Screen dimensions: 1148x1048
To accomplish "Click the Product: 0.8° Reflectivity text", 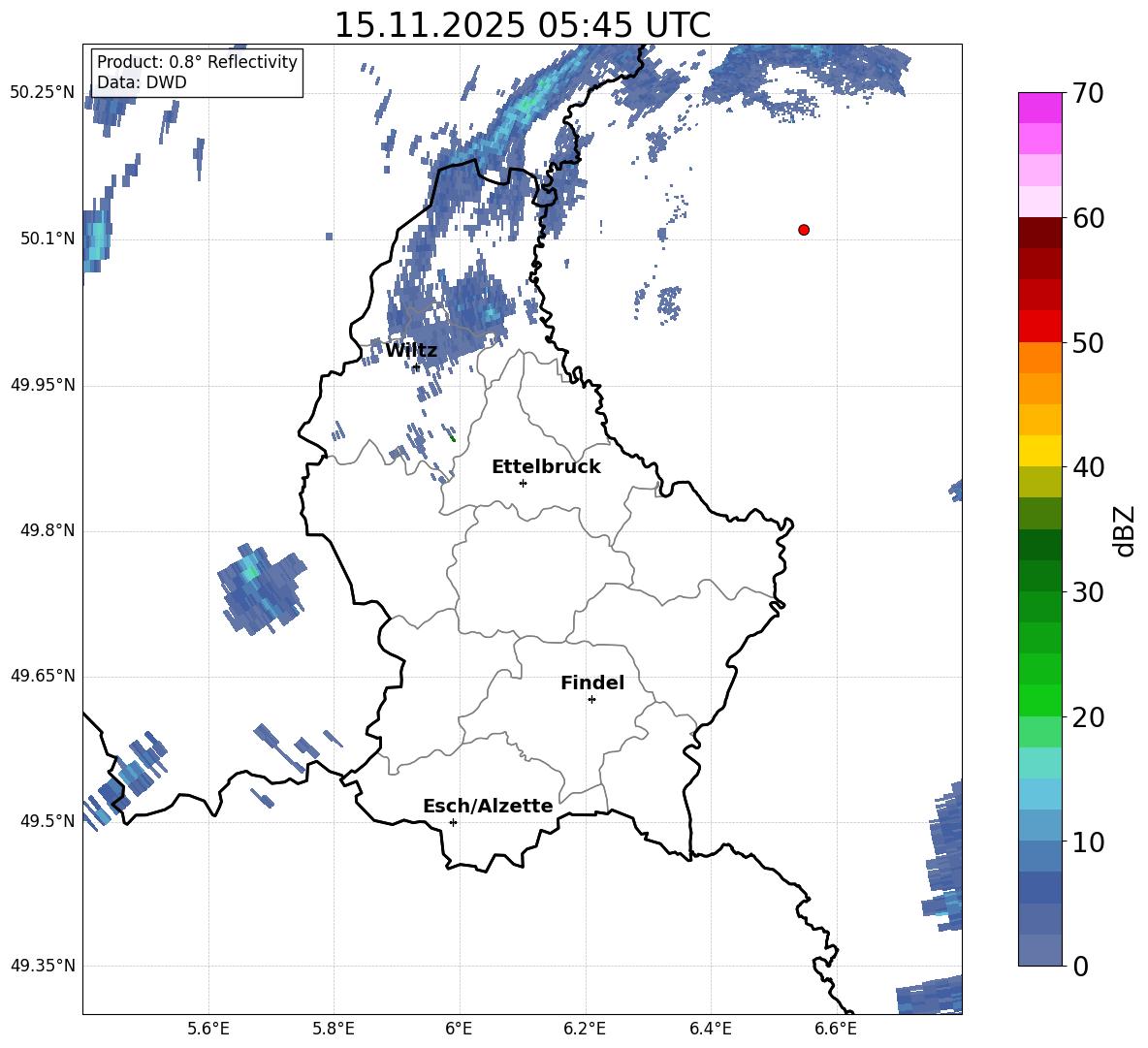I will 197,61.
